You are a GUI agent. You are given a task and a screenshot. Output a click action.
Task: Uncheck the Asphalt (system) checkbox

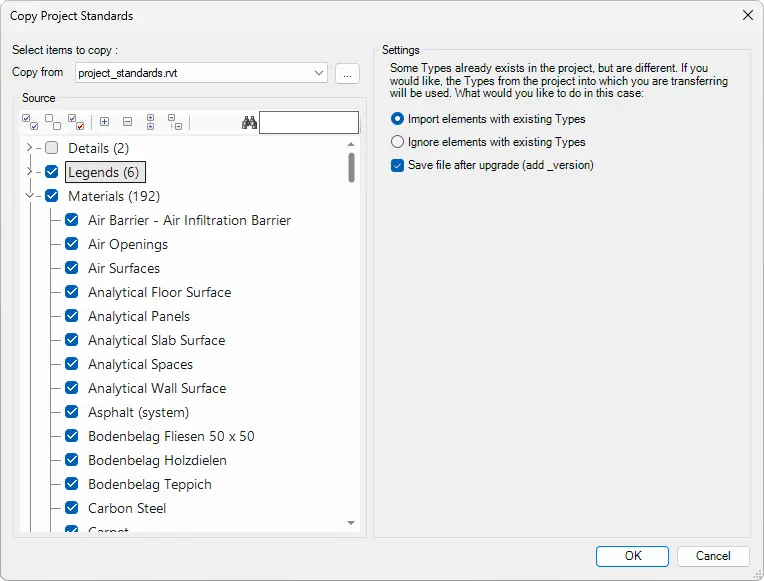coord(72,412)
